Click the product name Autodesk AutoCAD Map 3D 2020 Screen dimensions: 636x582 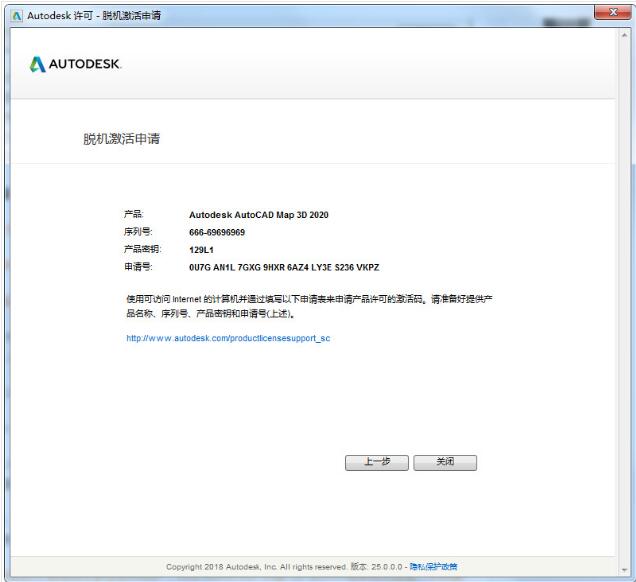pyautogui.click(x=258, y=214)
